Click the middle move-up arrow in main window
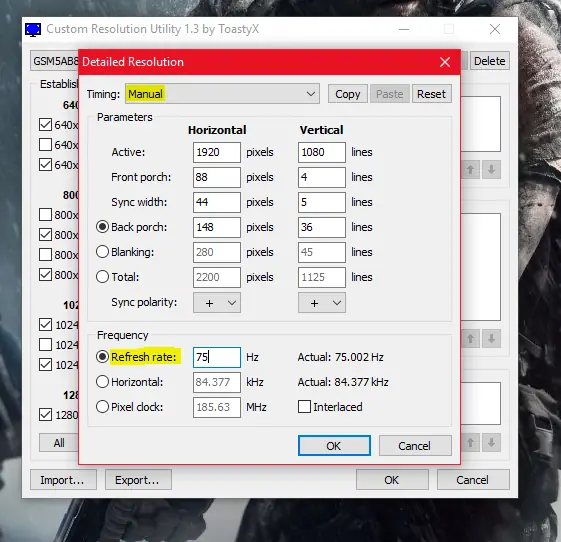 [470, 338]
